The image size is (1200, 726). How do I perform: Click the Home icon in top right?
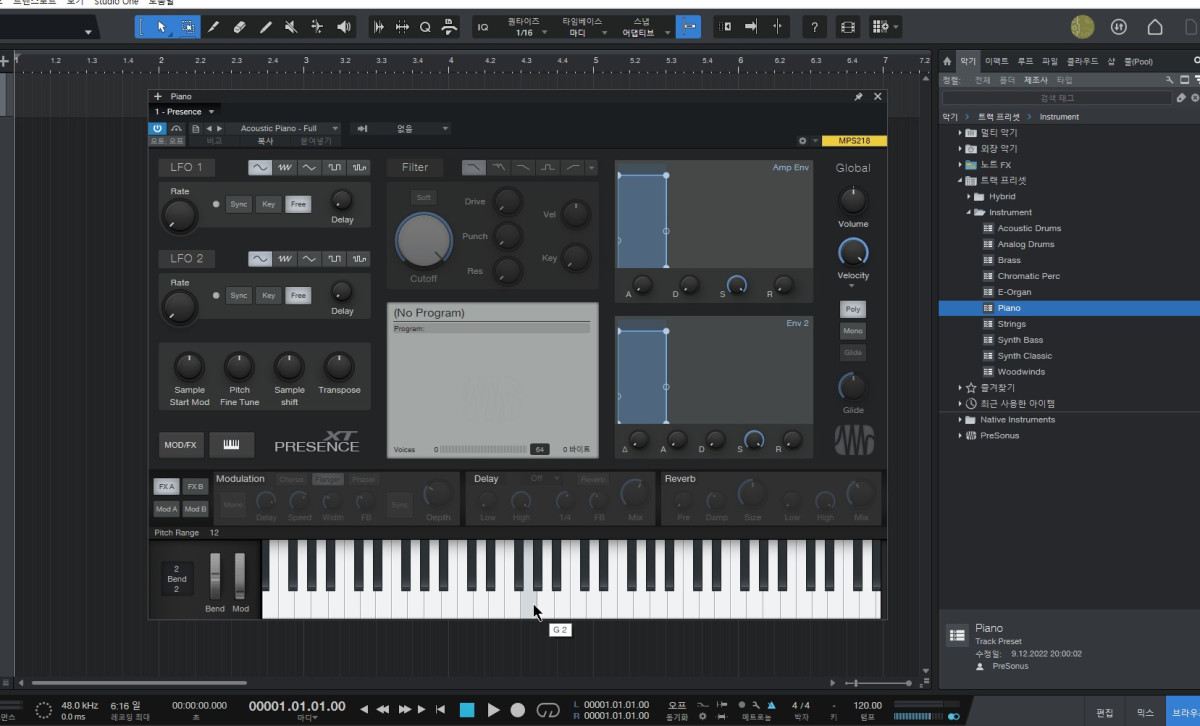click(1155, 27)
